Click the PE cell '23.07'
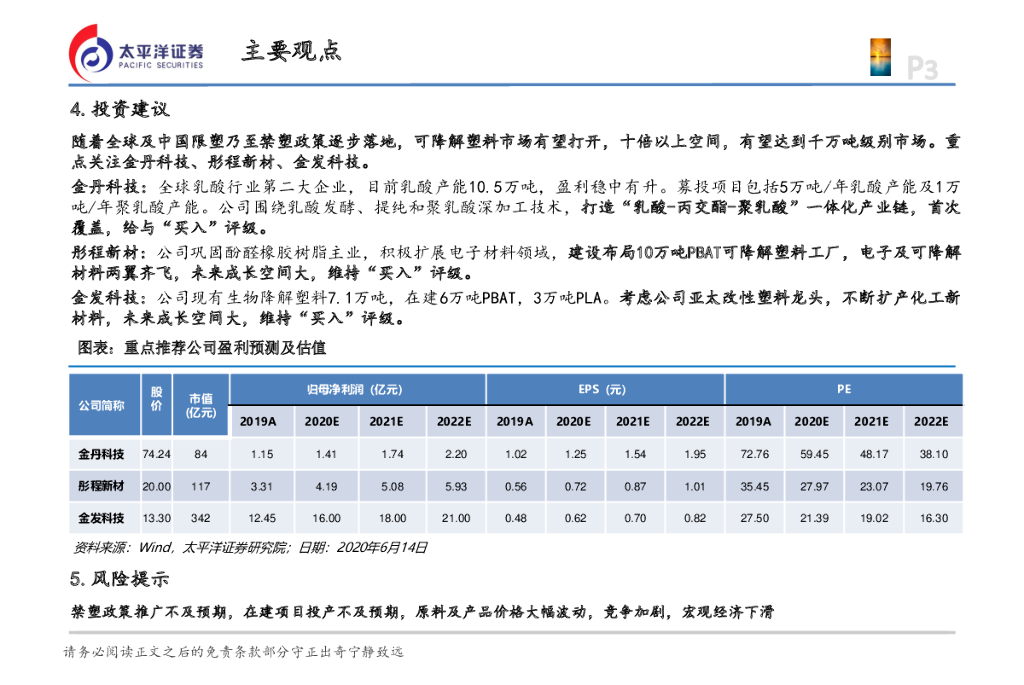The width and height of the screenshot is (1024, 685). [874, 486]
